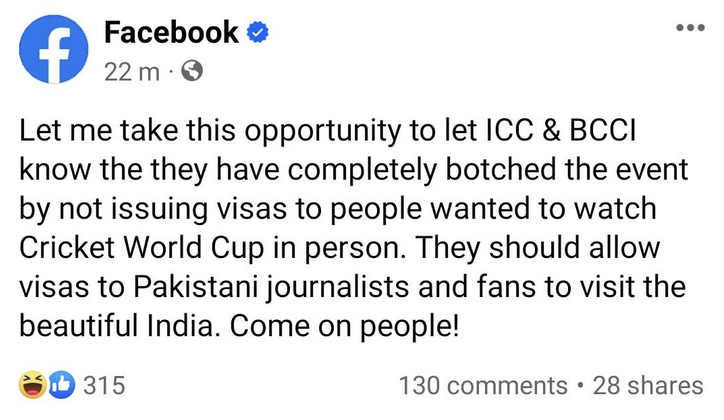Open the Facebook page name link

point(171,33)
